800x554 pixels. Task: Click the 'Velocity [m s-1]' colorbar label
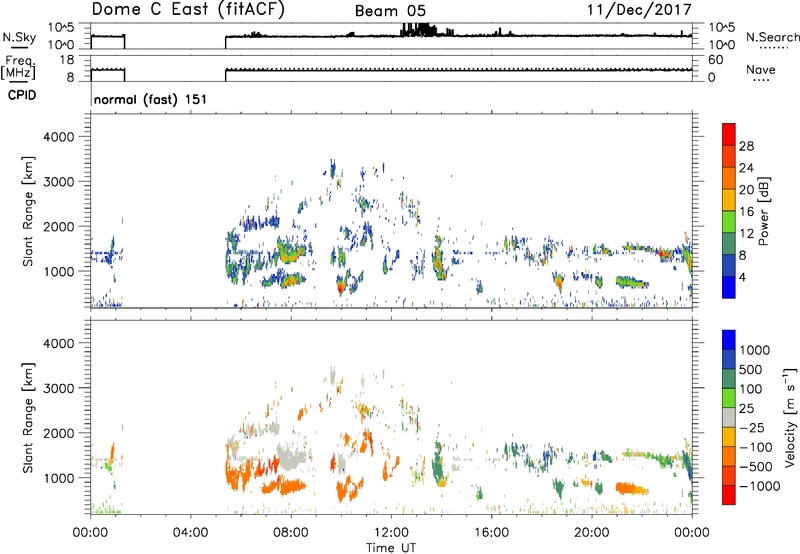[790, 417]
